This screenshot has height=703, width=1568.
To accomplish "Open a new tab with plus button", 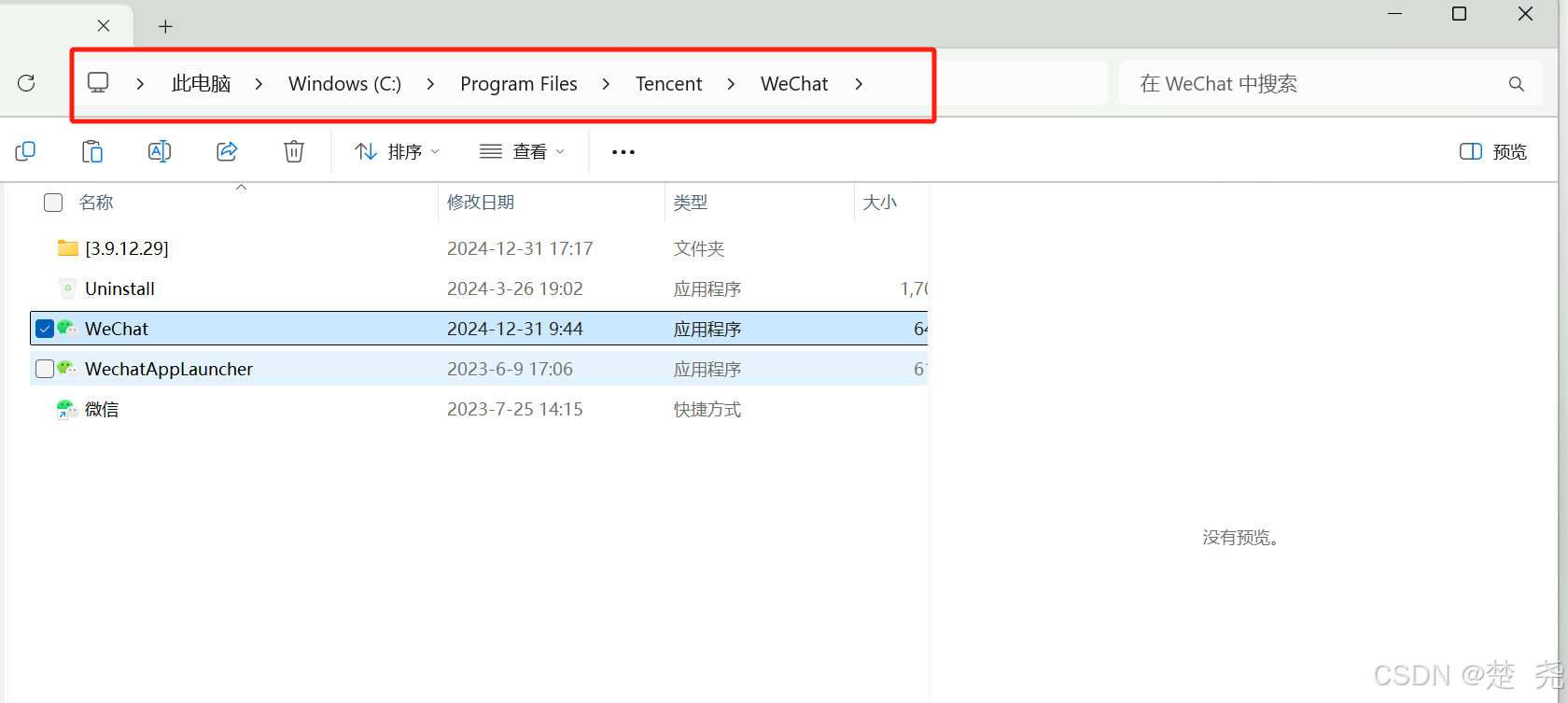I will click(x=165, y=27).
